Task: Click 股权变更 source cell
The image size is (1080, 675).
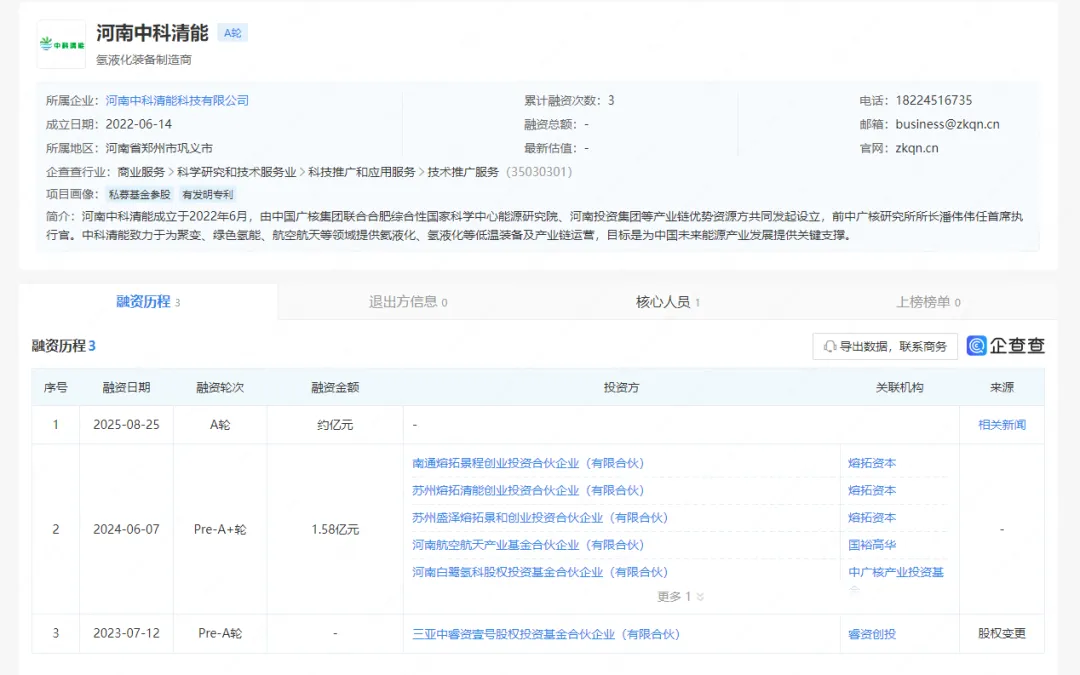Action: tap(1001, 634)
